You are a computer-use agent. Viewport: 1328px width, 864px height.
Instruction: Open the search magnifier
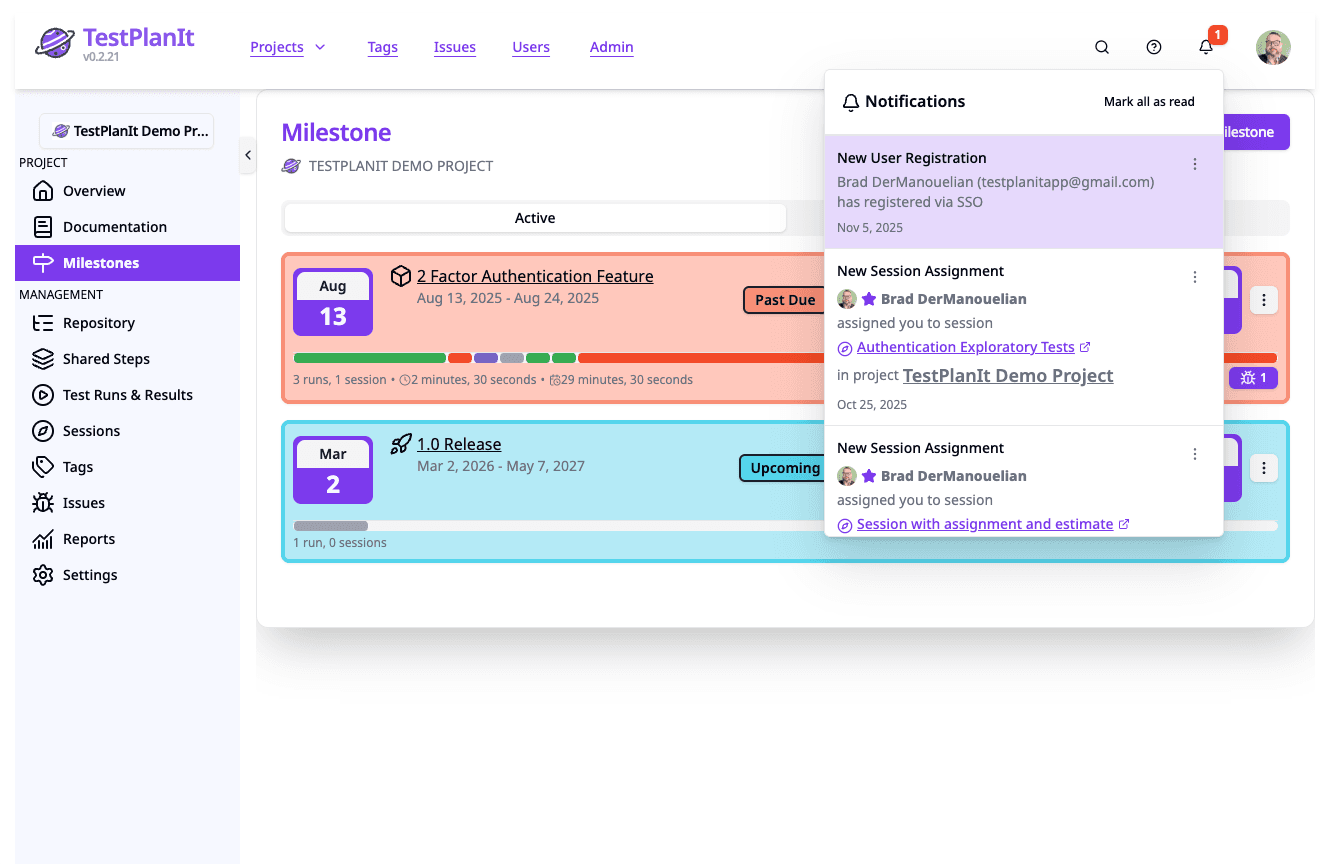tap(1101, 47)
